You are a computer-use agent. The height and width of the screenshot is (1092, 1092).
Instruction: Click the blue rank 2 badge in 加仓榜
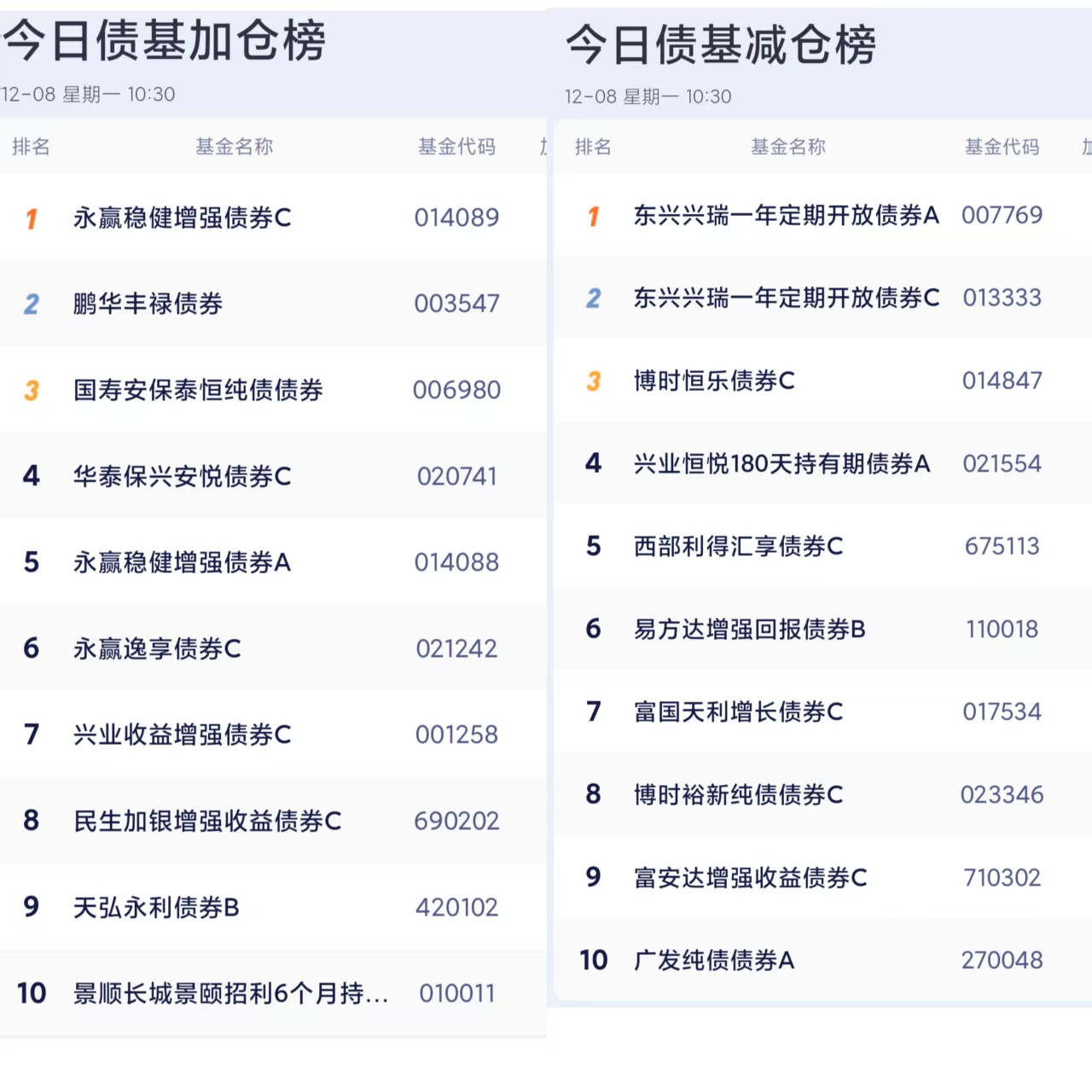(32, 305)
